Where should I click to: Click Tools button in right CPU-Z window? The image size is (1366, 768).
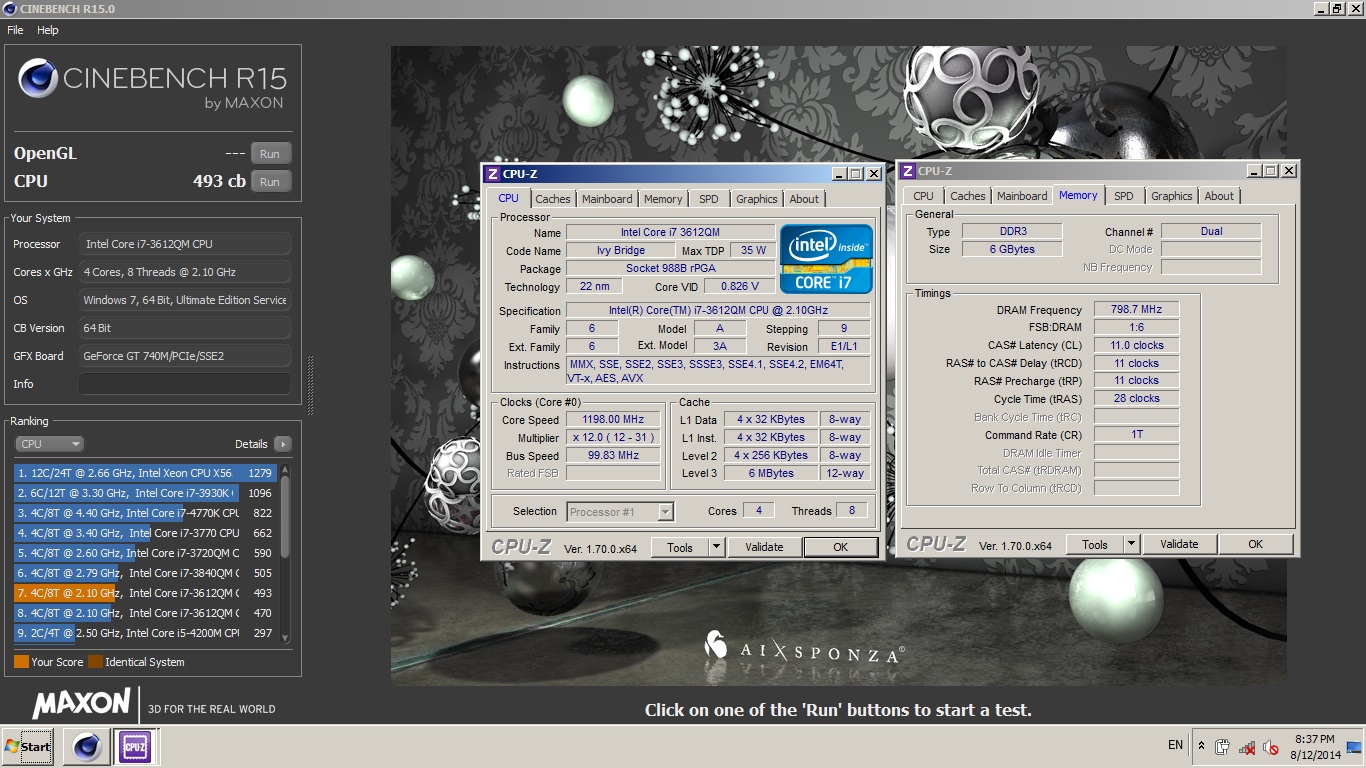1095,544
